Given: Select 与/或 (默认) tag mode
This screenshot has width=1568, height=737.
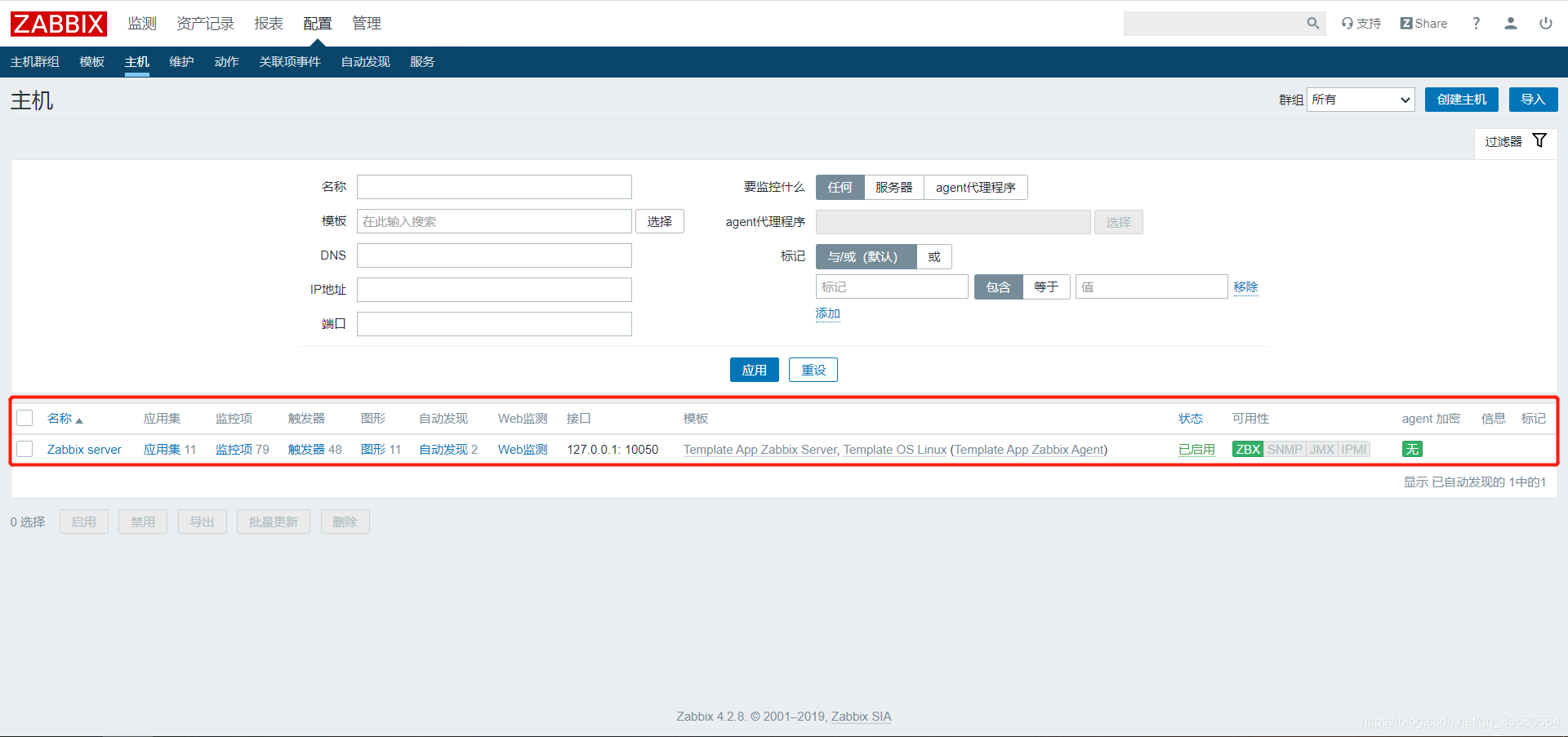Looking at the screenshot, I should click(x=866, y=256).
